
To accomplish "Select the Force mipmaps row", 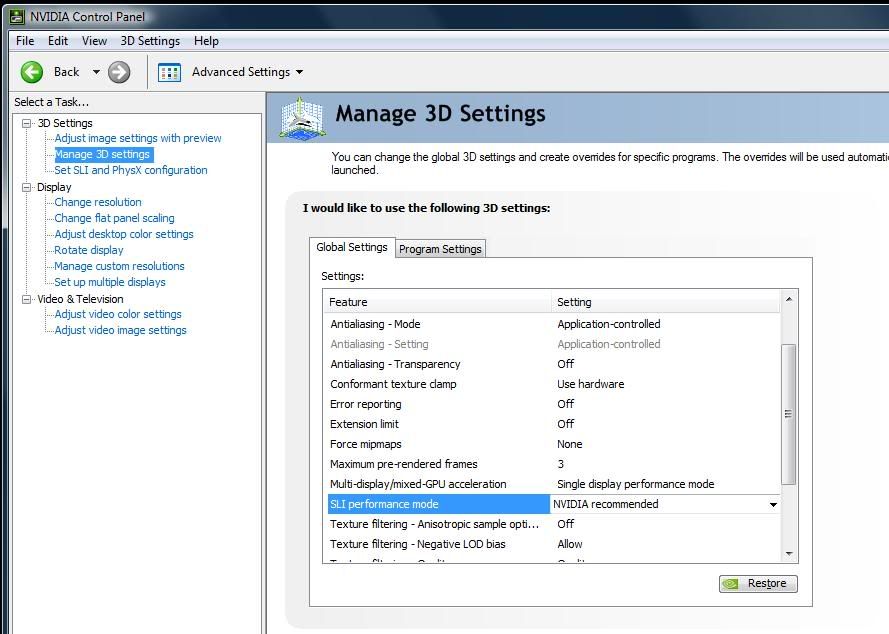I will [554, 444].
